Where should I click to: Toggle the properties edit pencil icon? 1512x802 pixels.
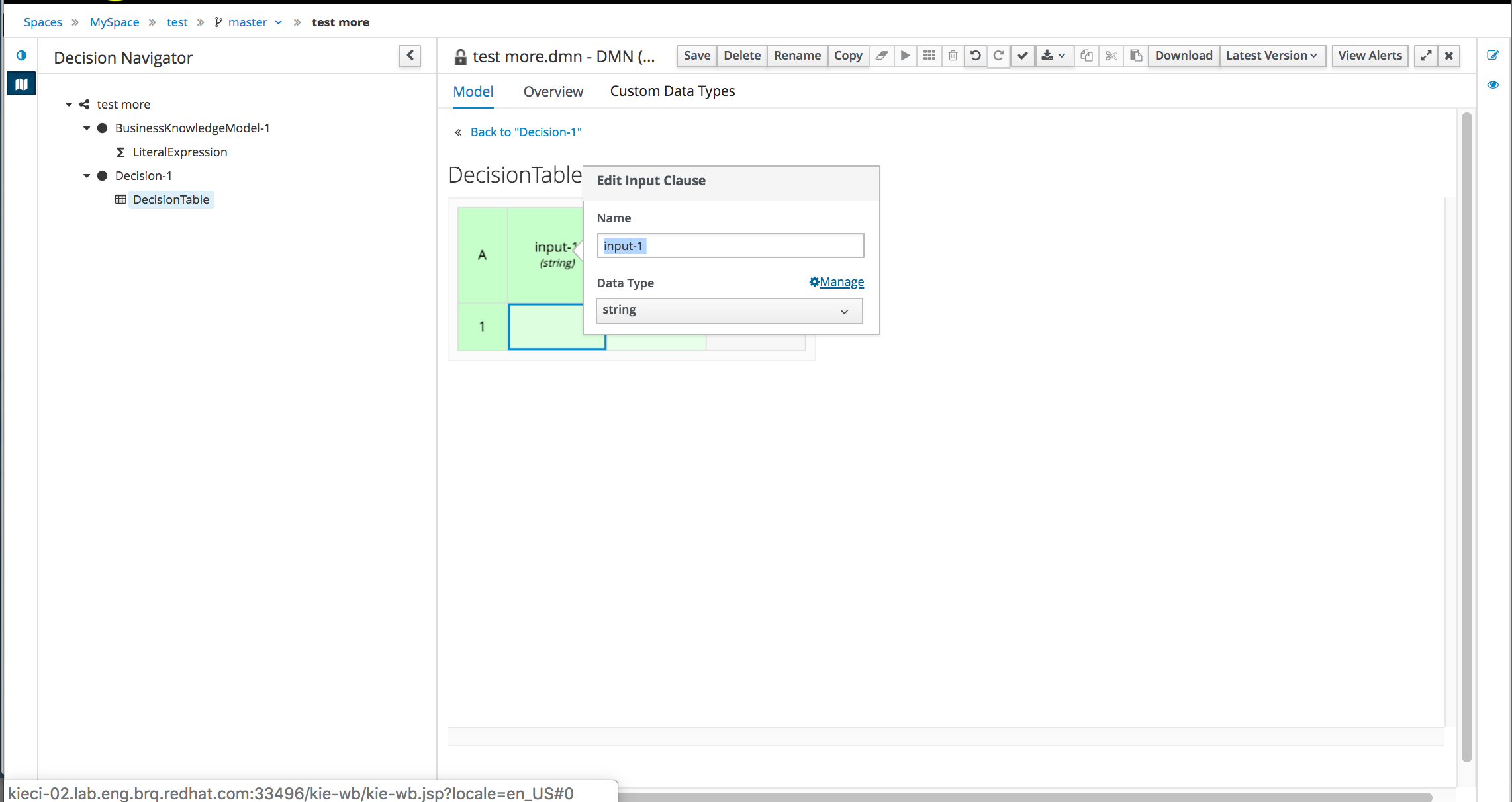click(1493, 56)
